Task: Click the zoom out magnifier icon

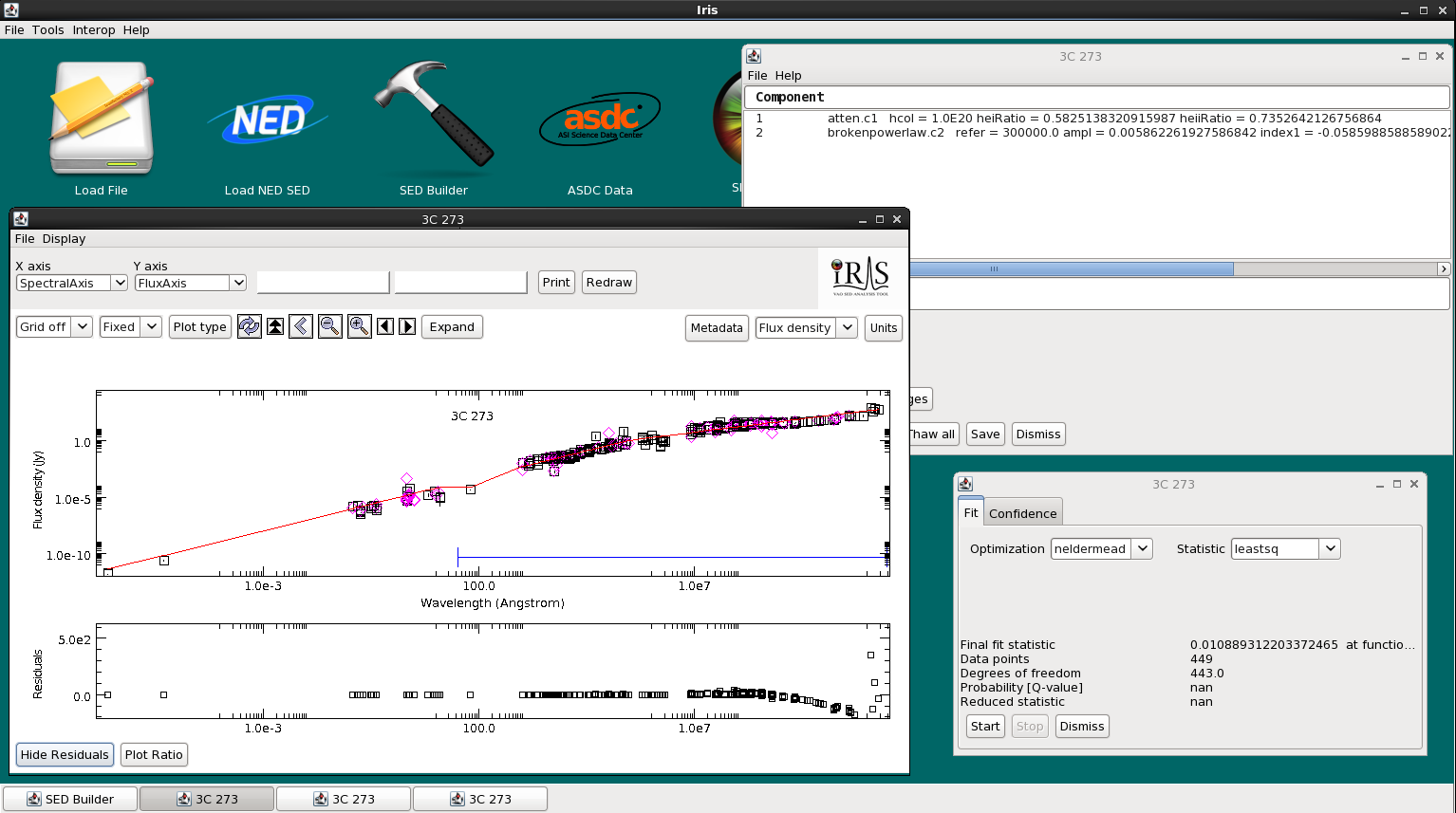Action: (329, 326)
